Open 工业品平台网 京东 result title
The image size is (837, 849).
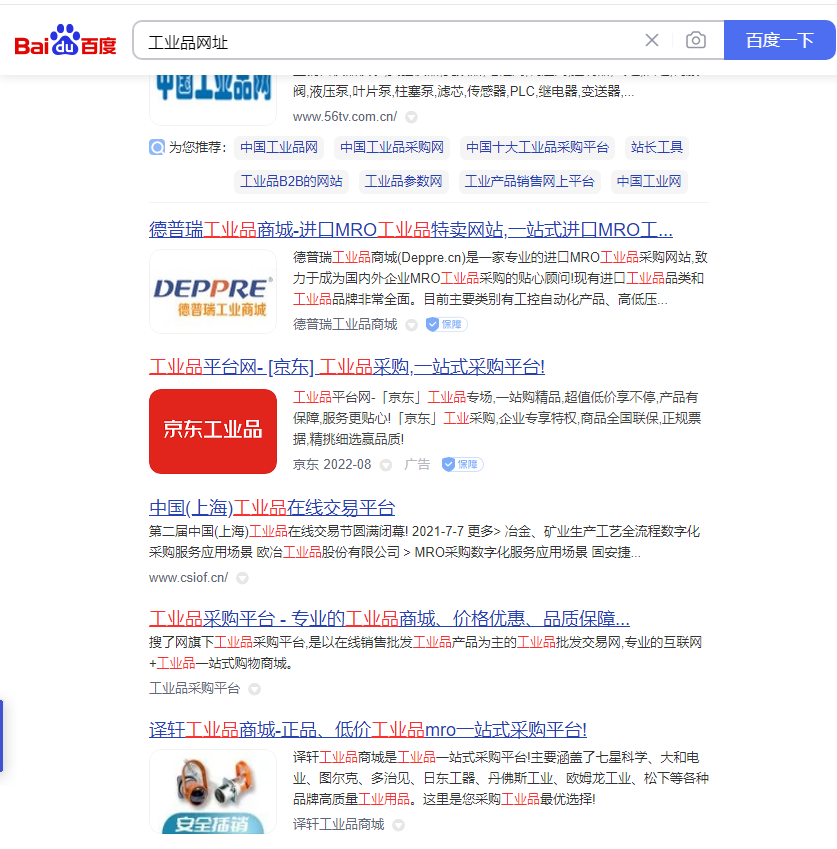[x=347, y=367]
